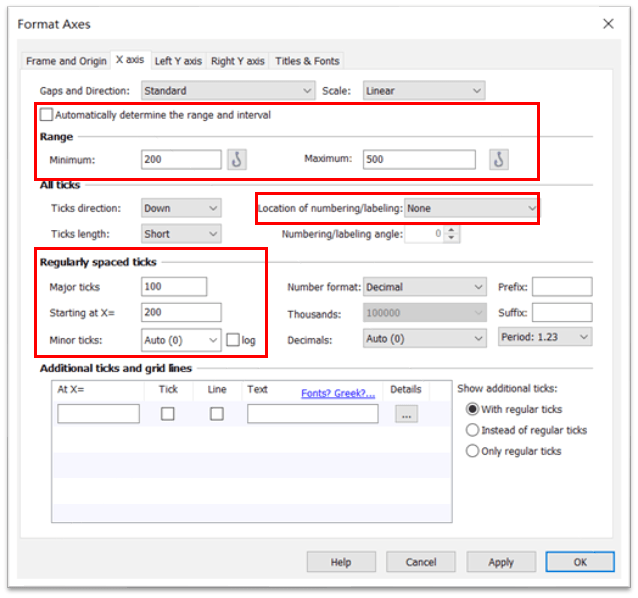Expand the Number format Decimal dropdown
Viewport: 638px width, 598px height.
(425, 287)
